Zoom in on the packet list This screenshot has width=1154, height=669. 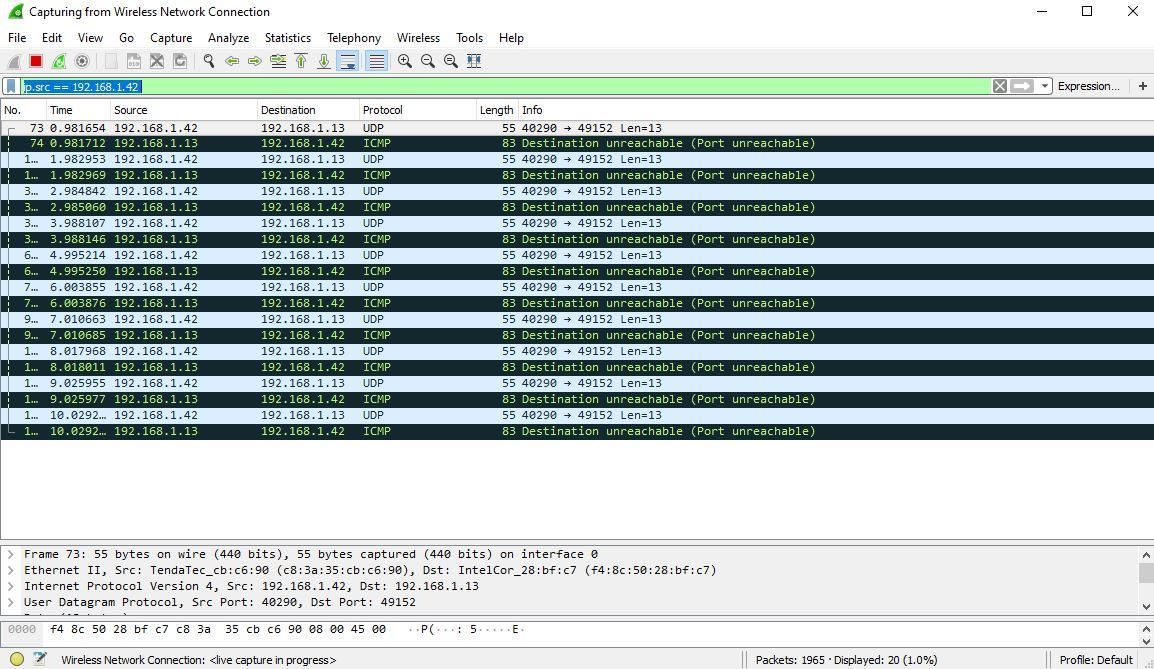pyautogui.click(x=404, y=61)
